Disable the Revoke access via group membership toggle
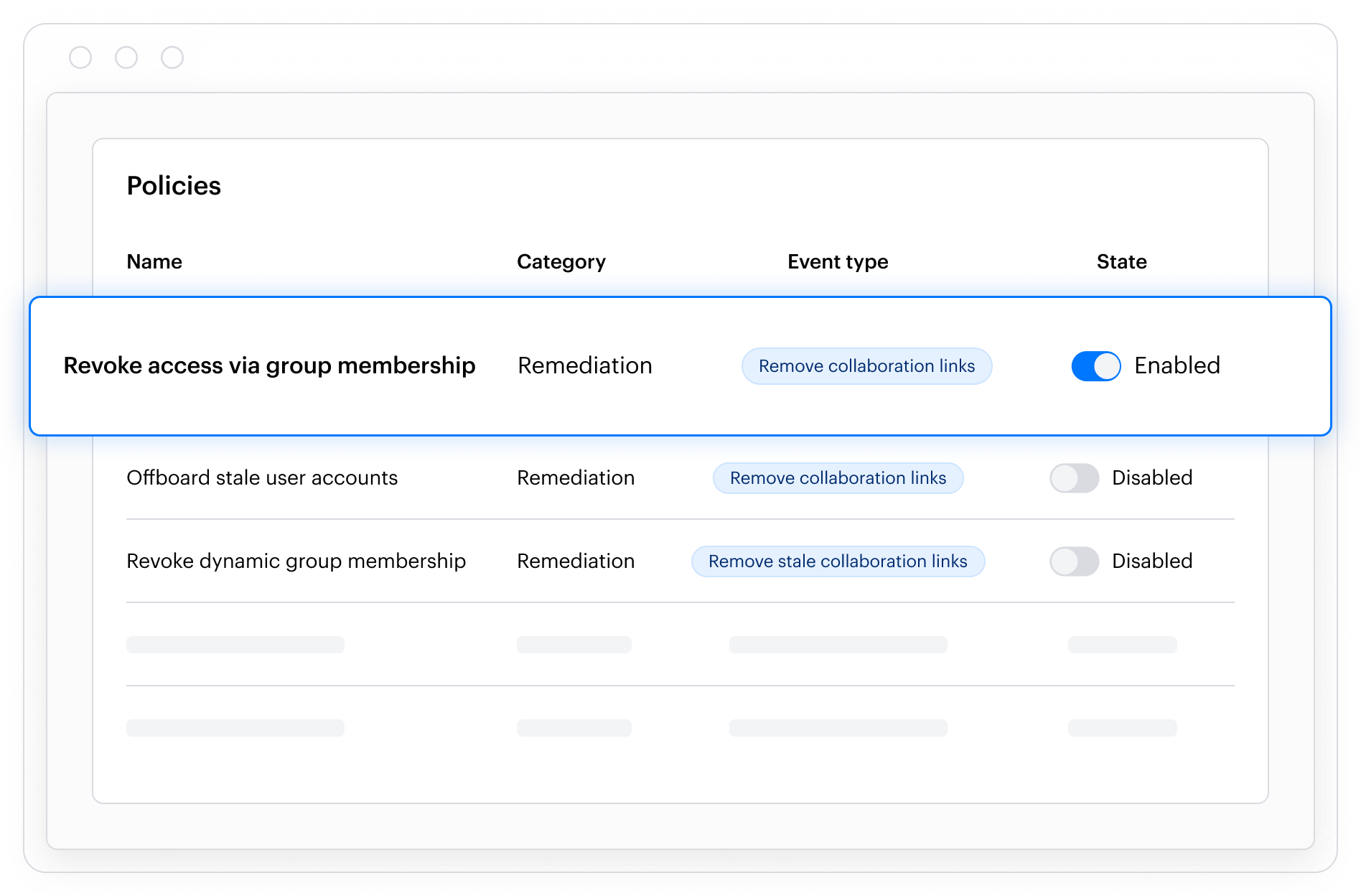Image resolution: width=1361 pixels, height=896 pixels. (1095, 366)
